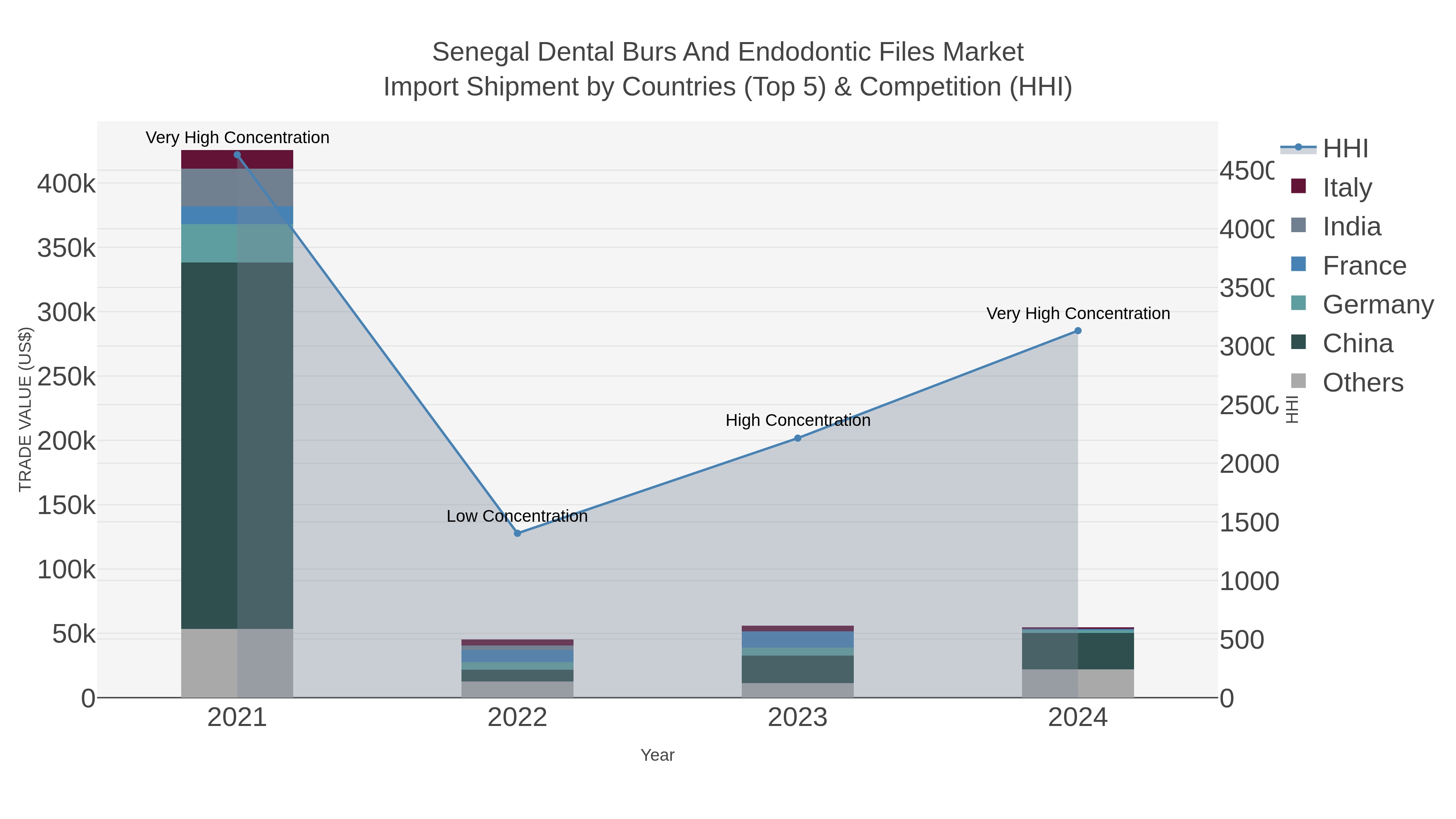The image size is (1456, 819).
Task: Click the 'Low Concentration' annotation
Action: [517, 516]
